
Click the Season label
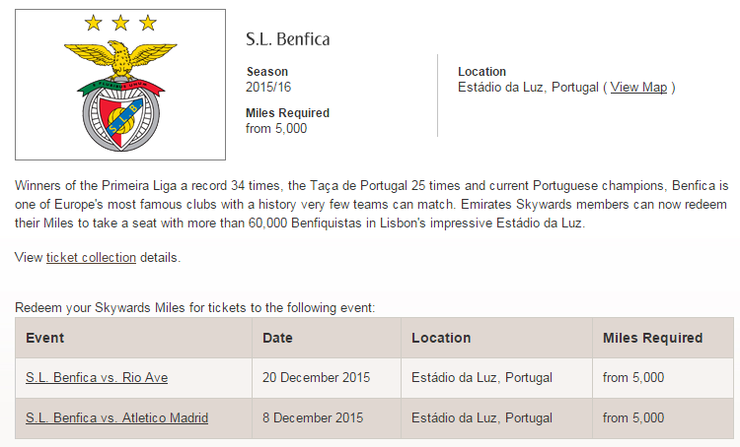[x=267, y=72]
